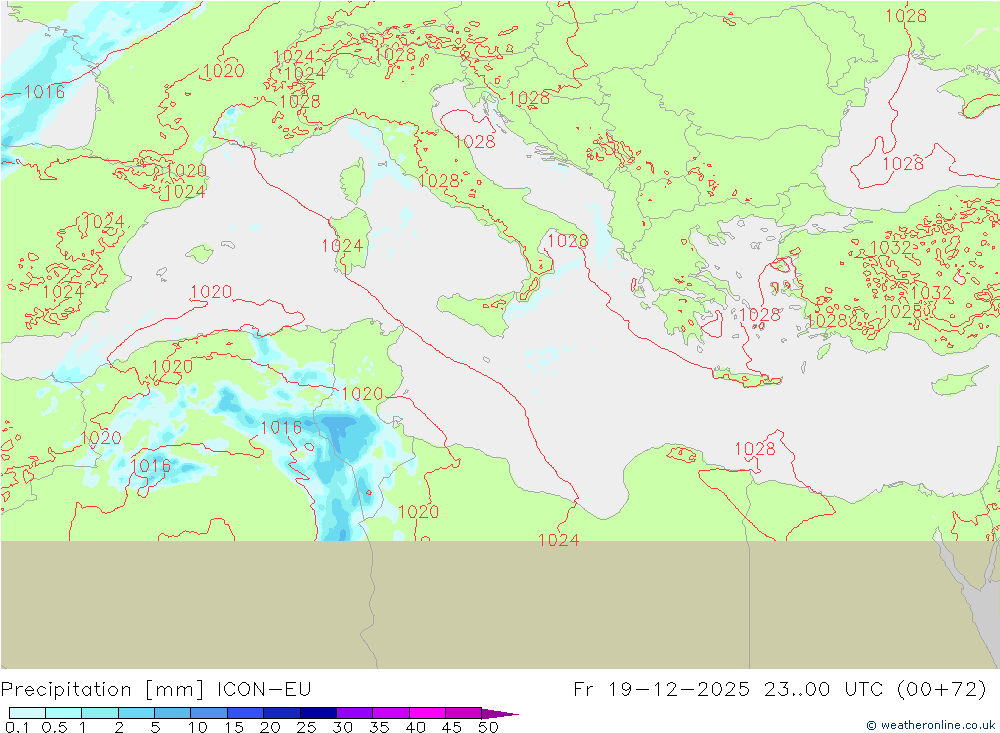Click the 40–45 mm magenta legend swatch
The height and width of the screenshot is (733, 1000).
point(427,713)
